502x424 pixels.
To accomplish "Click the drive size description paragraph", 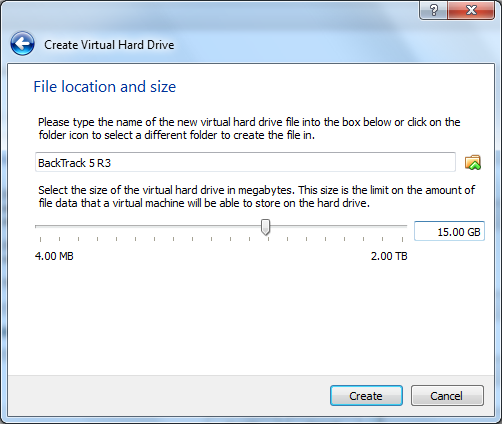I will tap(256, 197).
